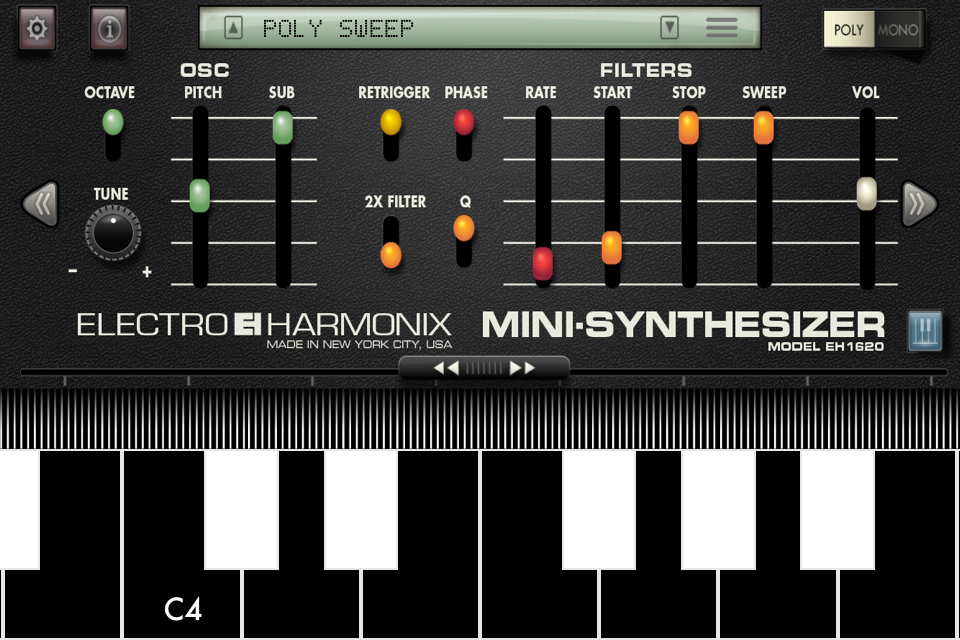Image resolution: width=960 pixels, height=640 pixels.
Task: Click the OSC section heading
Action: pos(204,70)
